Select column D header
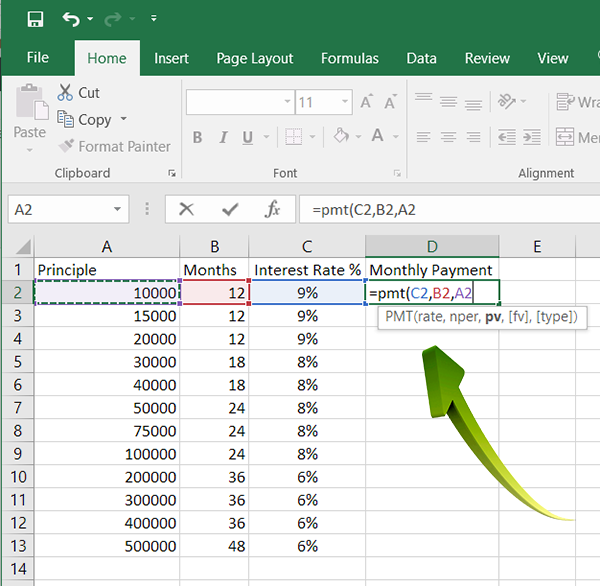Viewport: 600px width, 586px height. pos(432,246)
